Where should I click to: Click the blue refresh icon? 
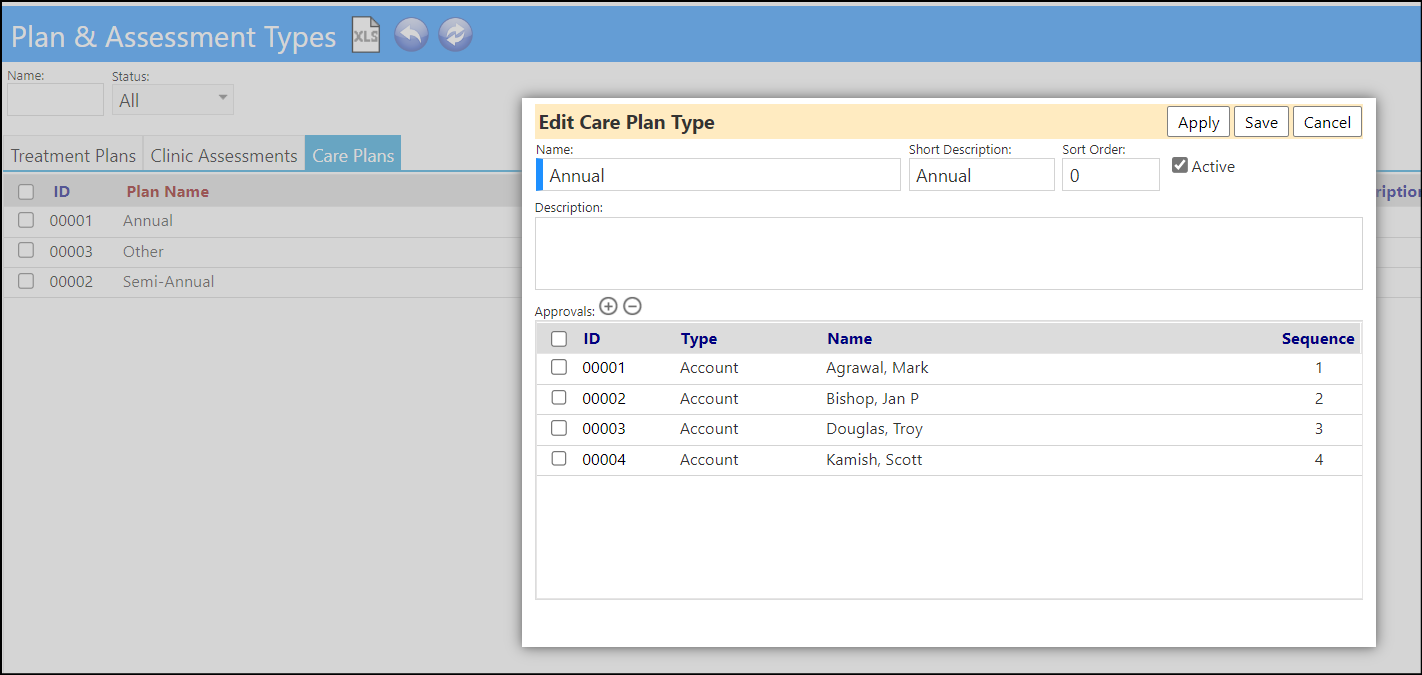(455, 35)
